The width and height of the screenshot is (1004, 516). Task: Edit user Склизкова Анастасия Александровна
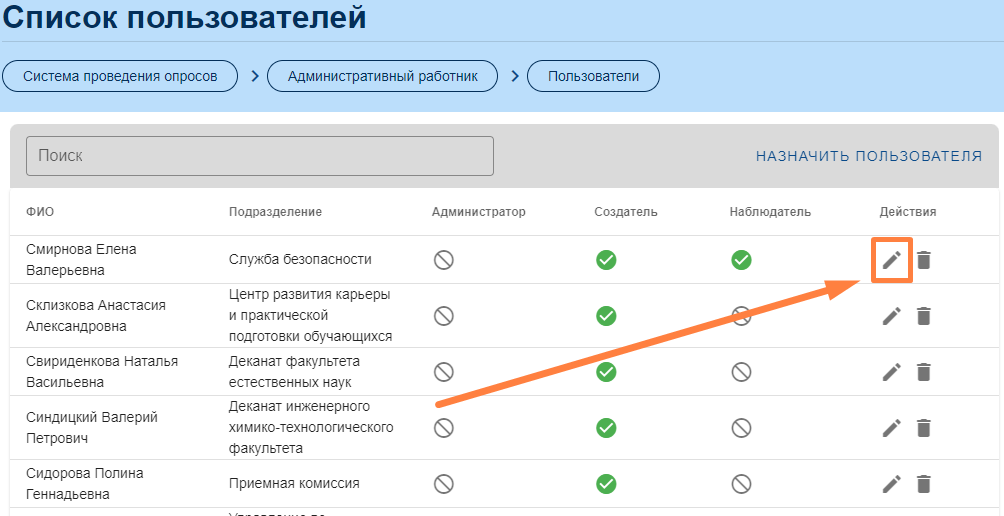tap(891, 316)
